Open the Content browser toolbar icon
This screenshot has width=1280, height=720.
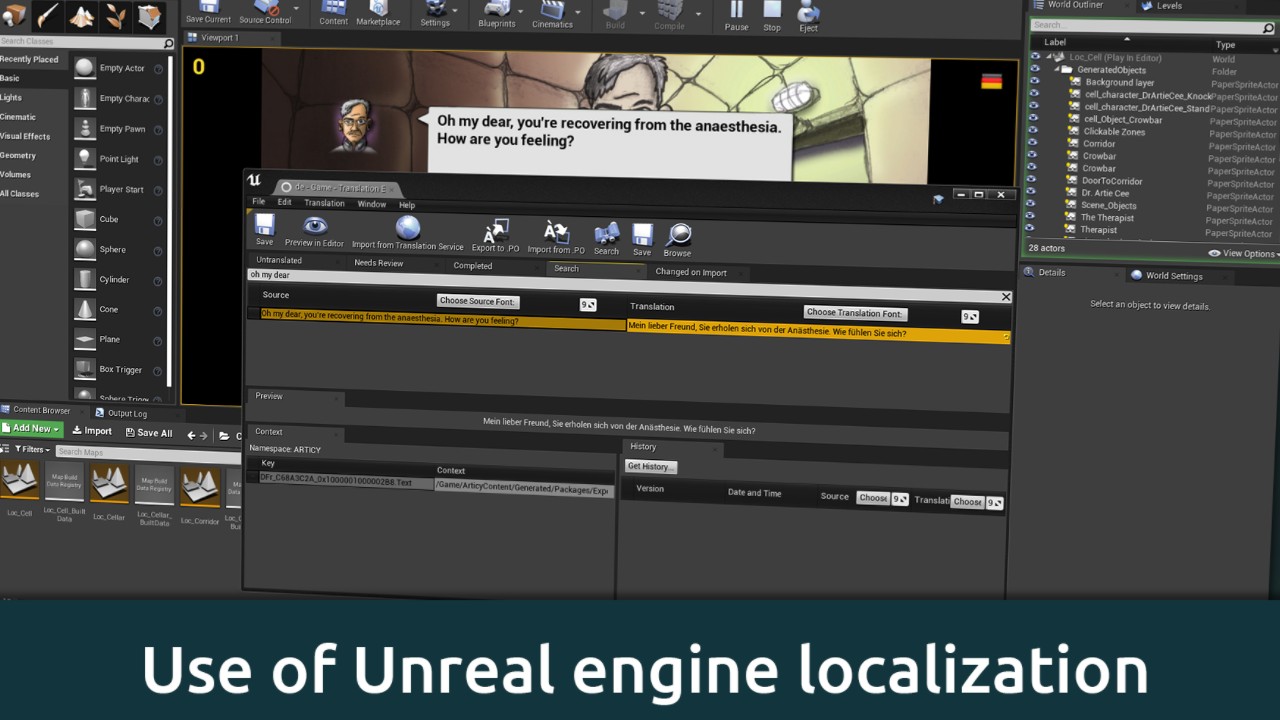[x=333, y=7]
